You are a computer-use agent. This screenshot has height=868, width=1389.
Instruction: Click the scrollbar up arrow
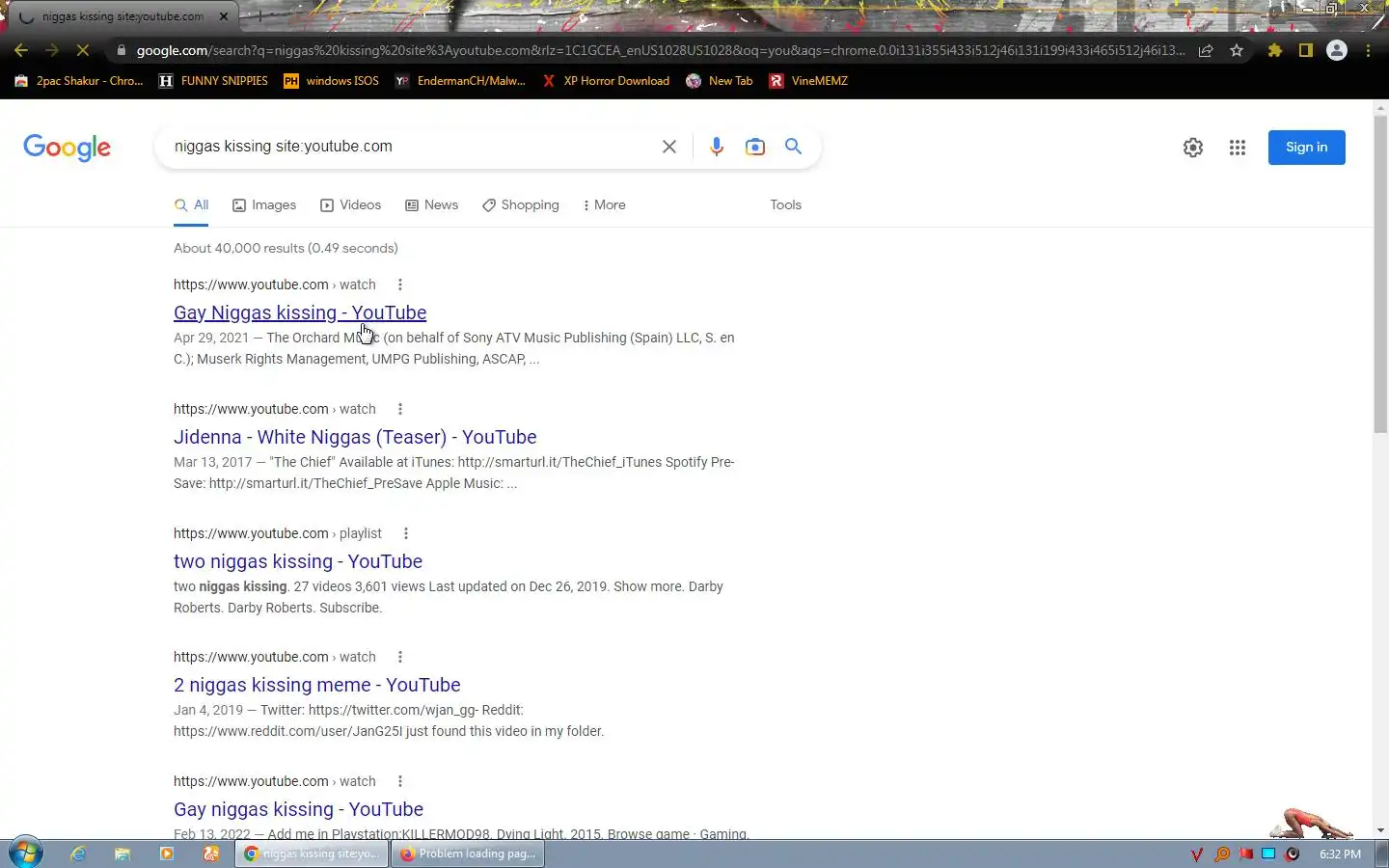1380,107
